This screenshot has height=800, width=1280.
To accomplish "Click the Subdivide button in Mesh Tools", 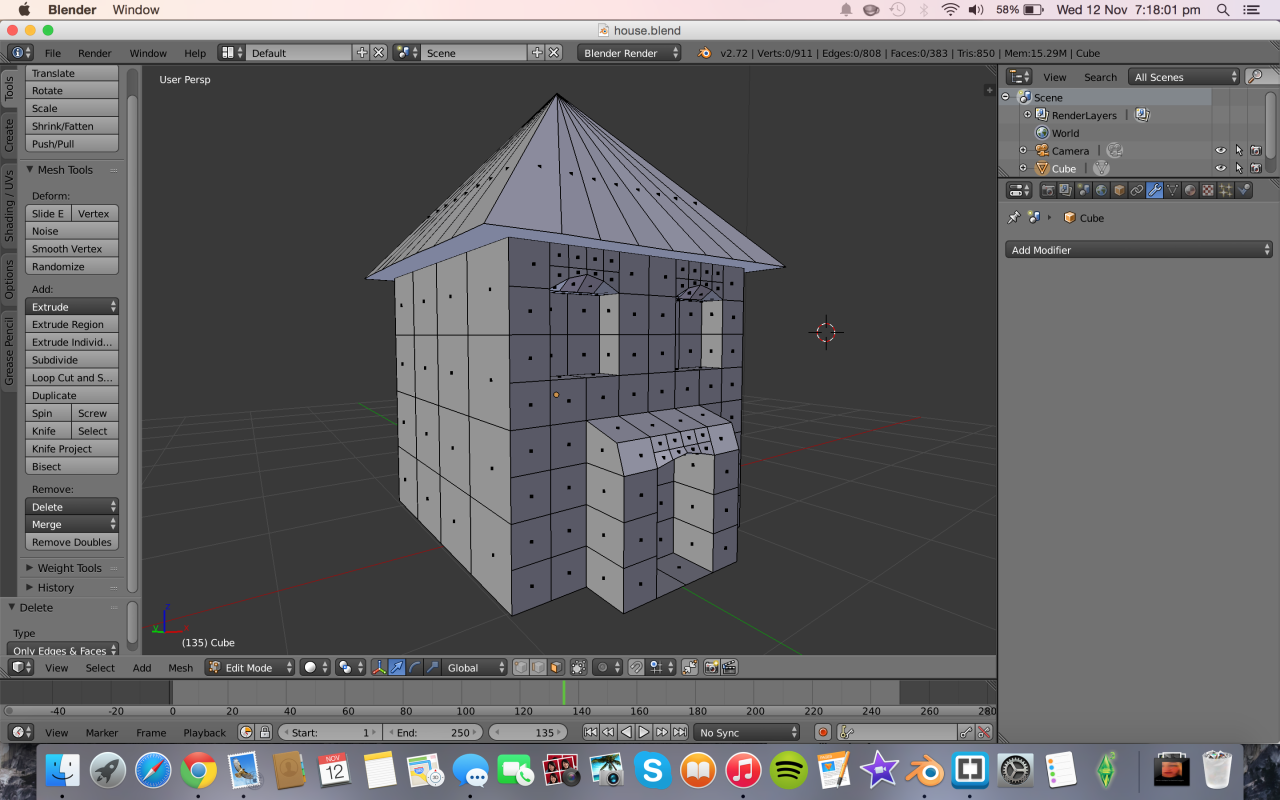I will (x=71, y=359).
